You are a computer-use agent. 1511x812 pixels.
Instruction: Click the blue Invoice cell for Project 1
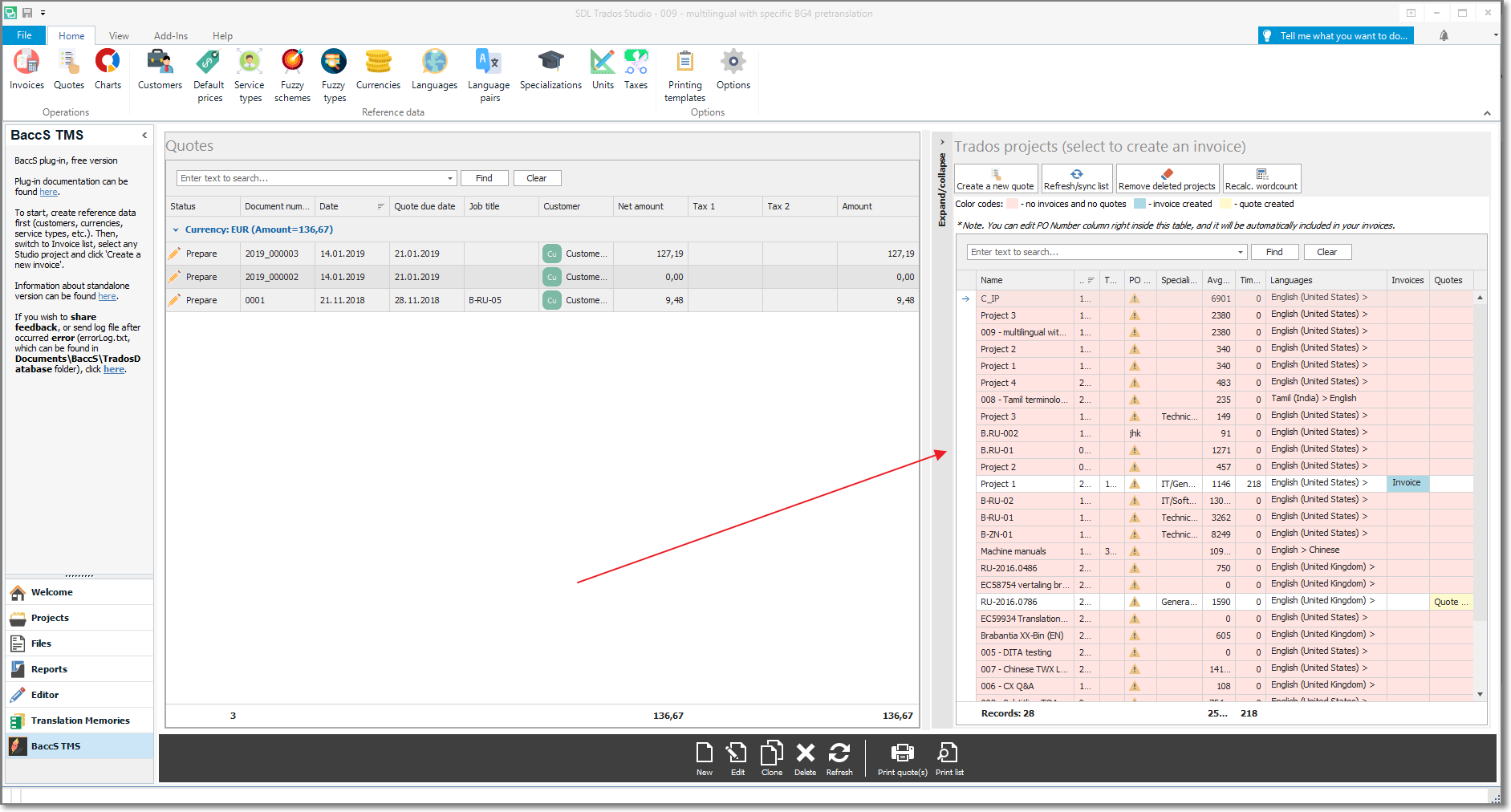1408,483
